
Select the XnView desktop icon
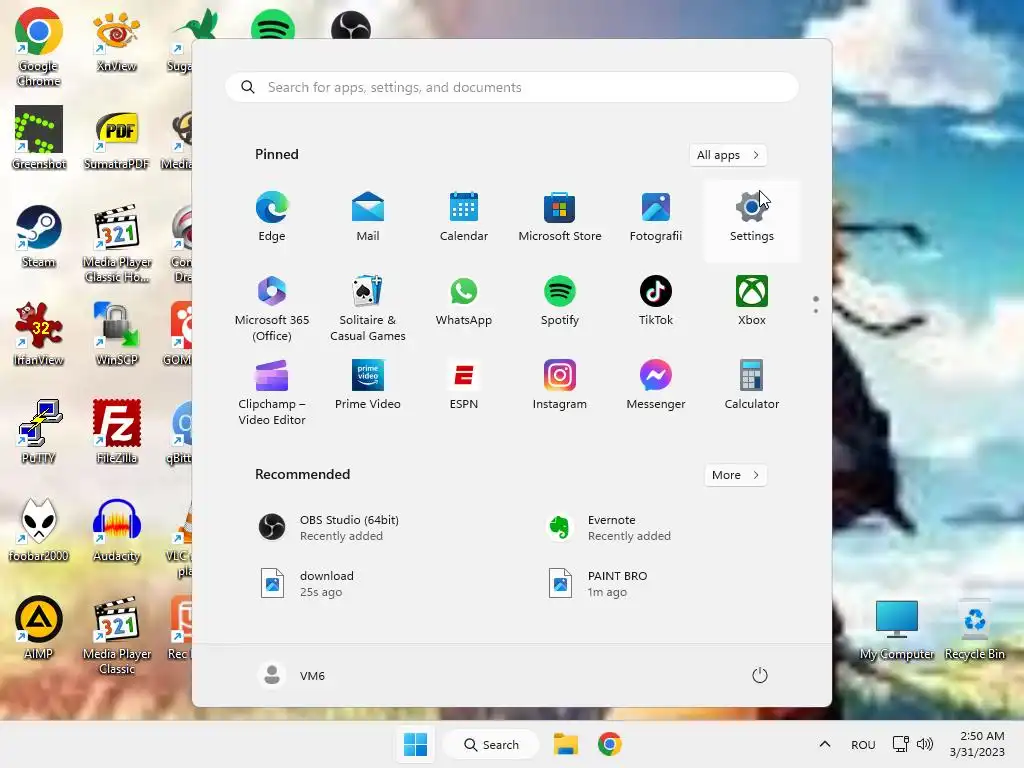(116, 41)
